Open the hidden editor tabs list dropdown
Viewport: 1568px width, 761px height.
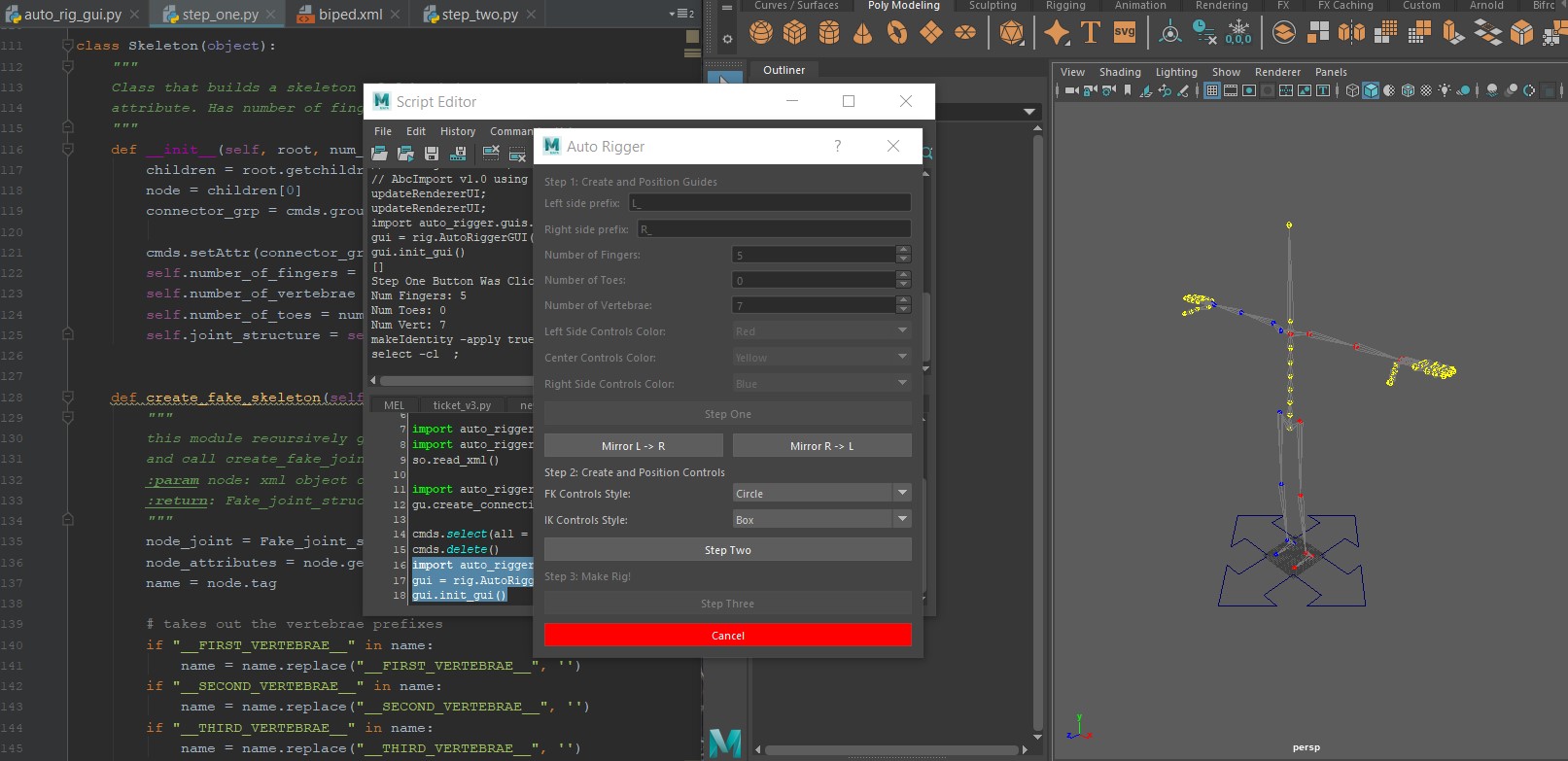click(x=680, y=14)
